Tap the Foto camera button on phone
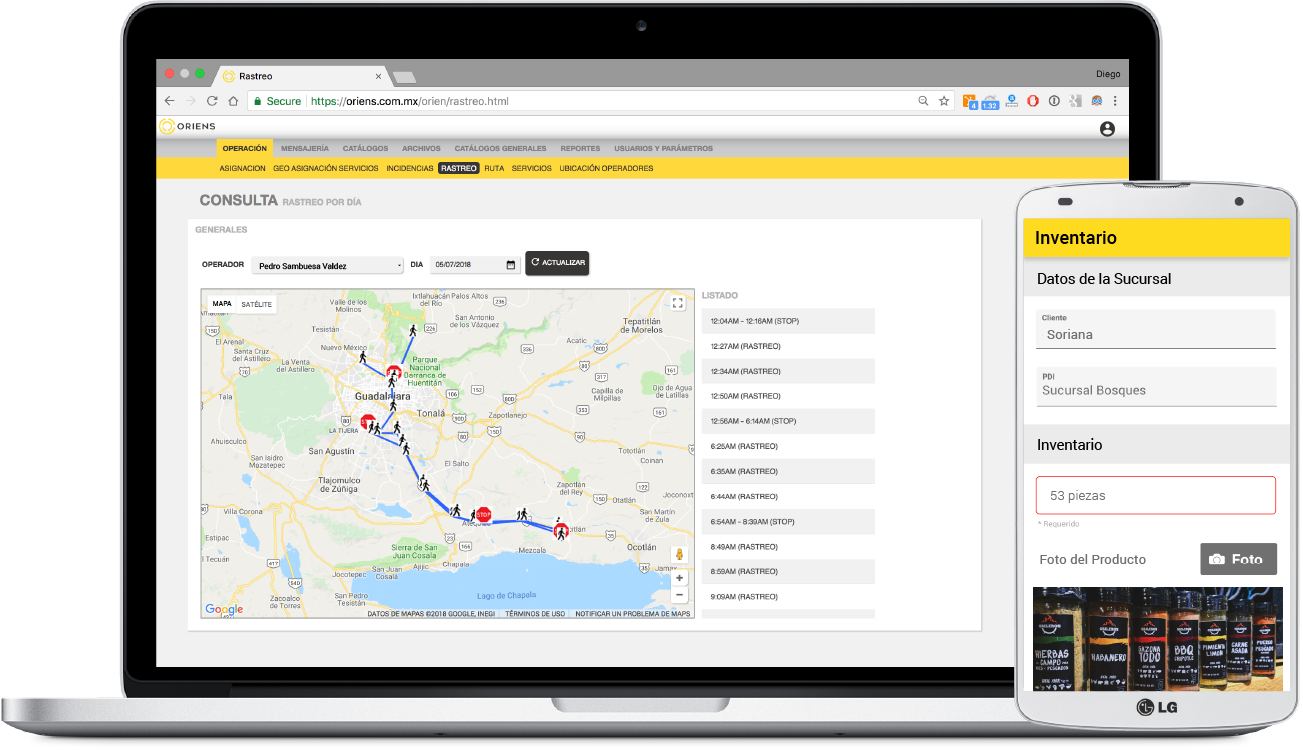The image size is (1303, 750). point(1238,559)
